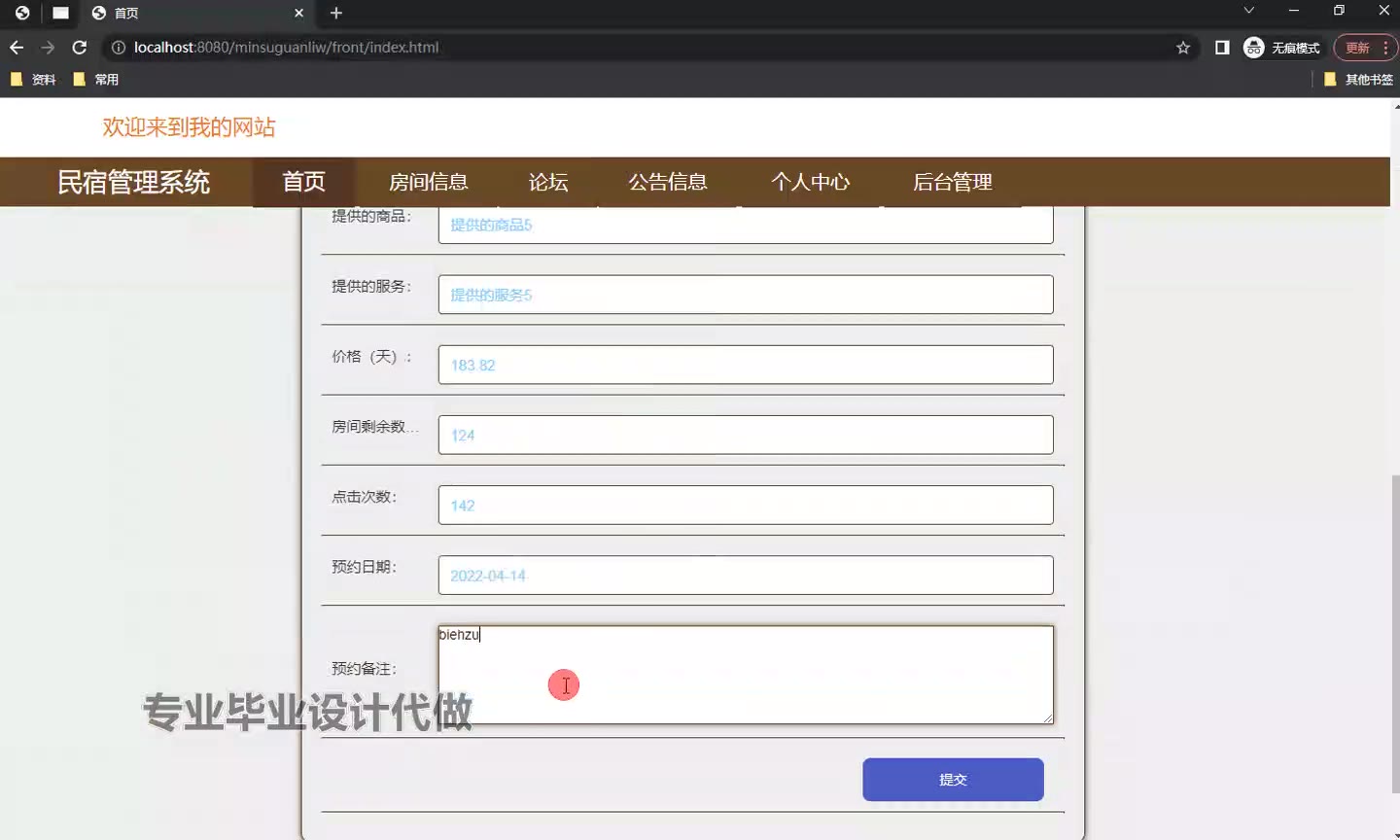Image resolution: width=1400 pixels, height=840 pixels.
Task: Open the 论坛 navigation item
Action: pyautogui.click(x=548, y=182)
